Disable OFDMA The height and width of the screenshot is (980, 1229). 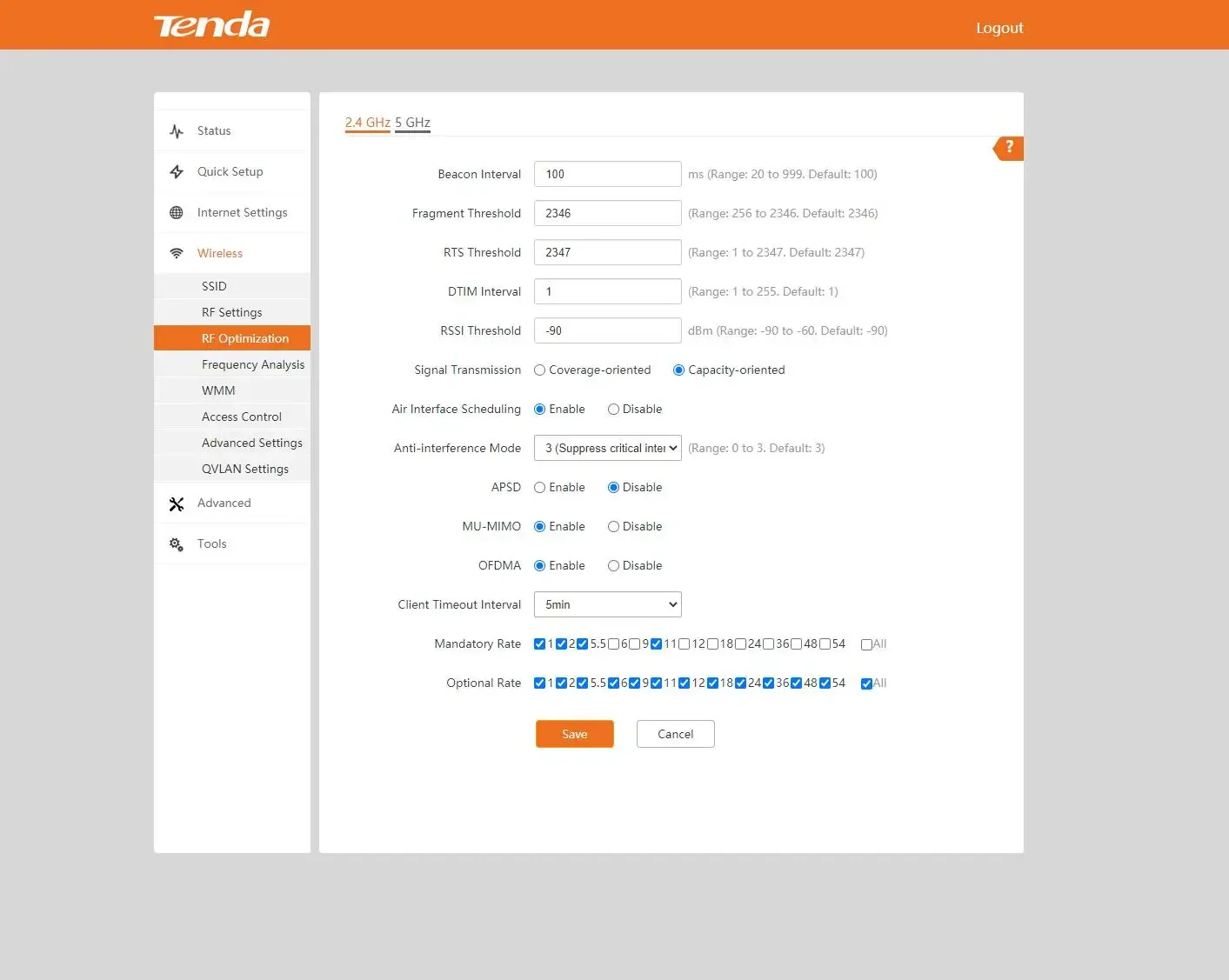point(613,566)
